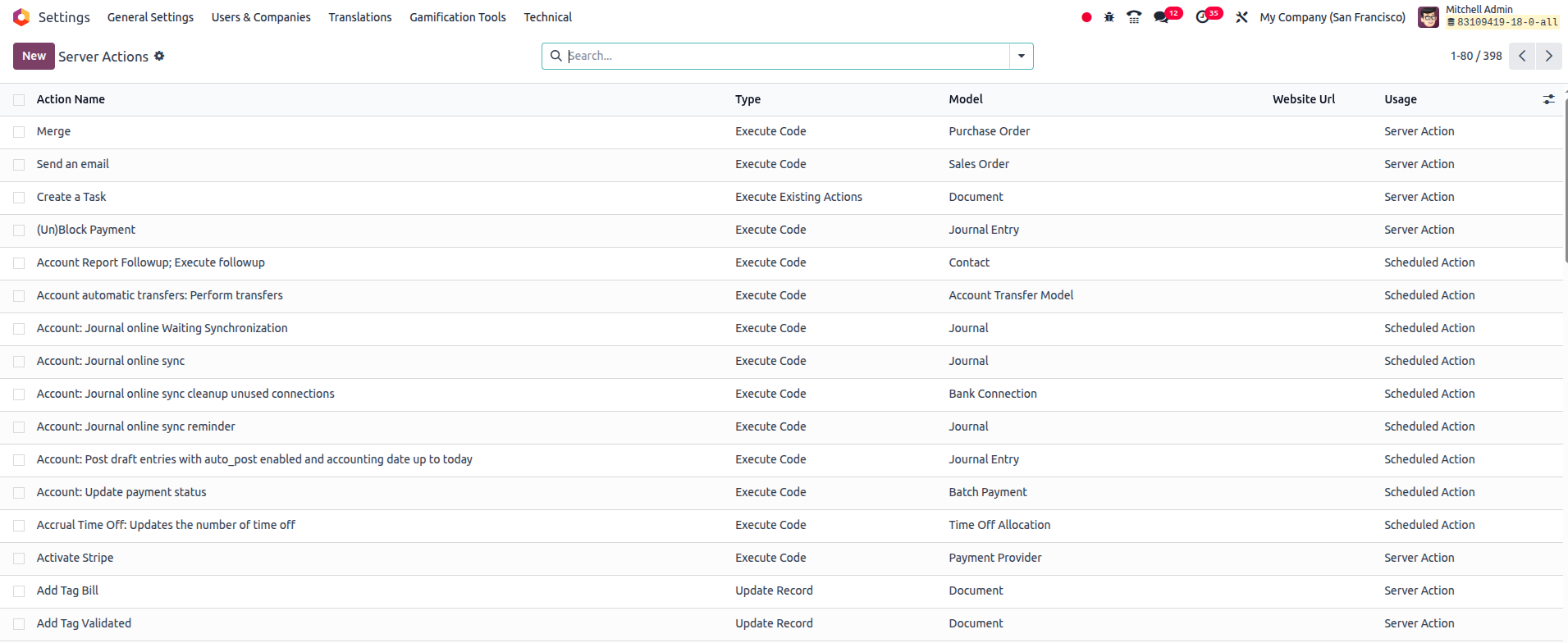Open the Add Tag Validated action
Viewport: 1568px width, 643px height.
(84, 623)
